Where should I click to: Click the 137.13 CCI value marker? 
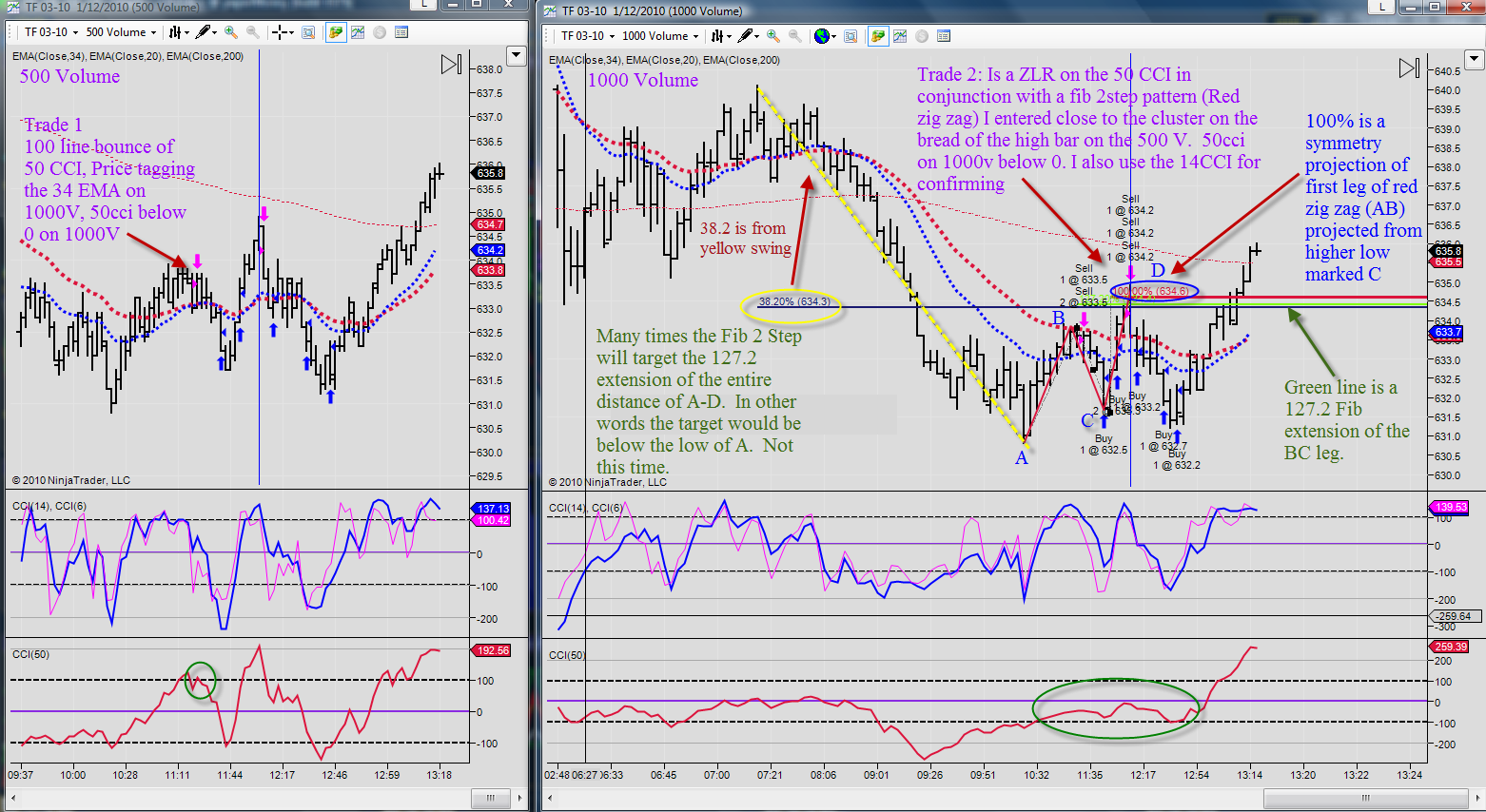(493, 509)
